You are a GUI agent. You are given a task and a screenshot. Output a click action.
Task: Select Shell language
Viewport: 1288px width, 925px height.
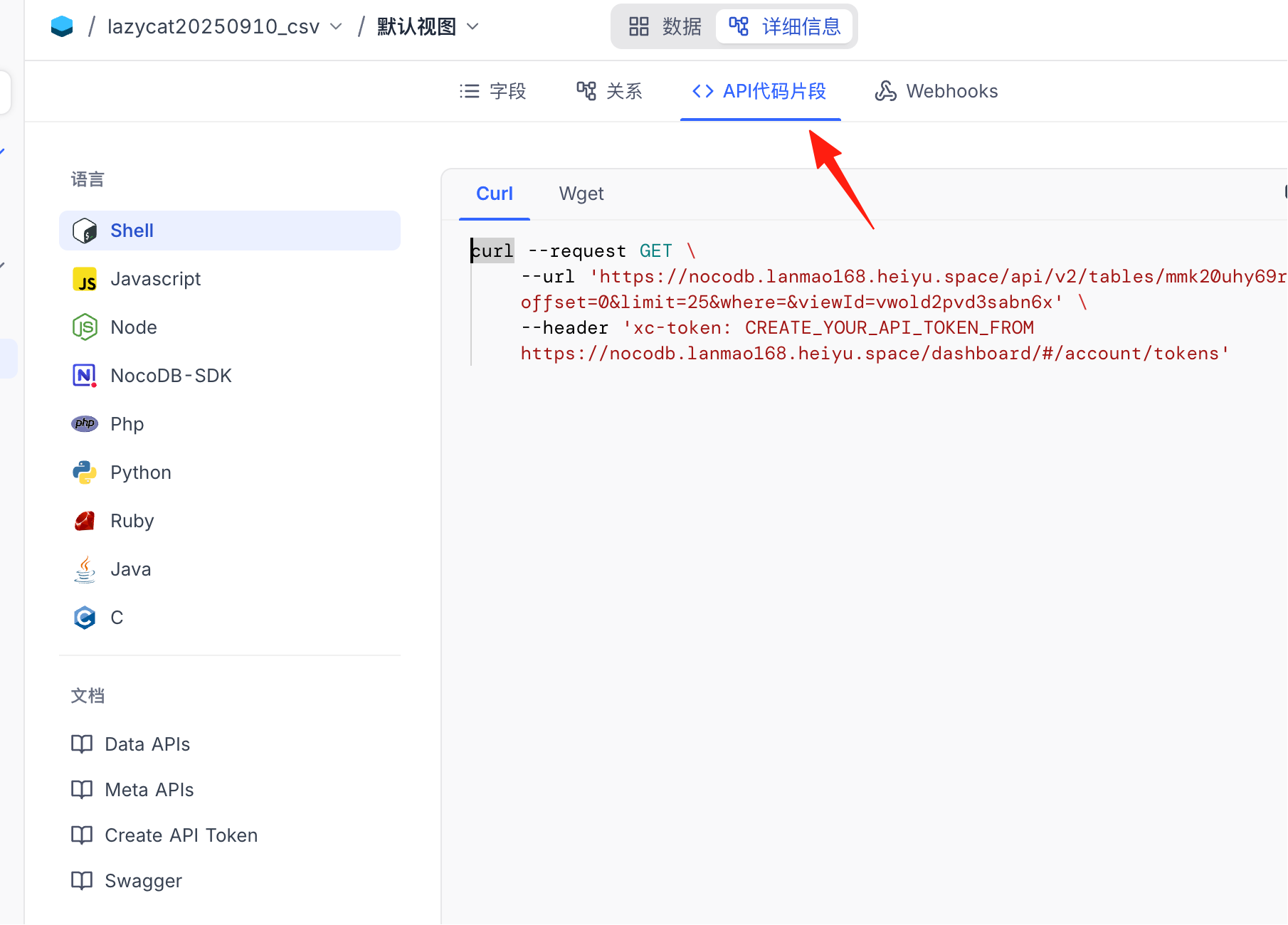pos(230,231)
